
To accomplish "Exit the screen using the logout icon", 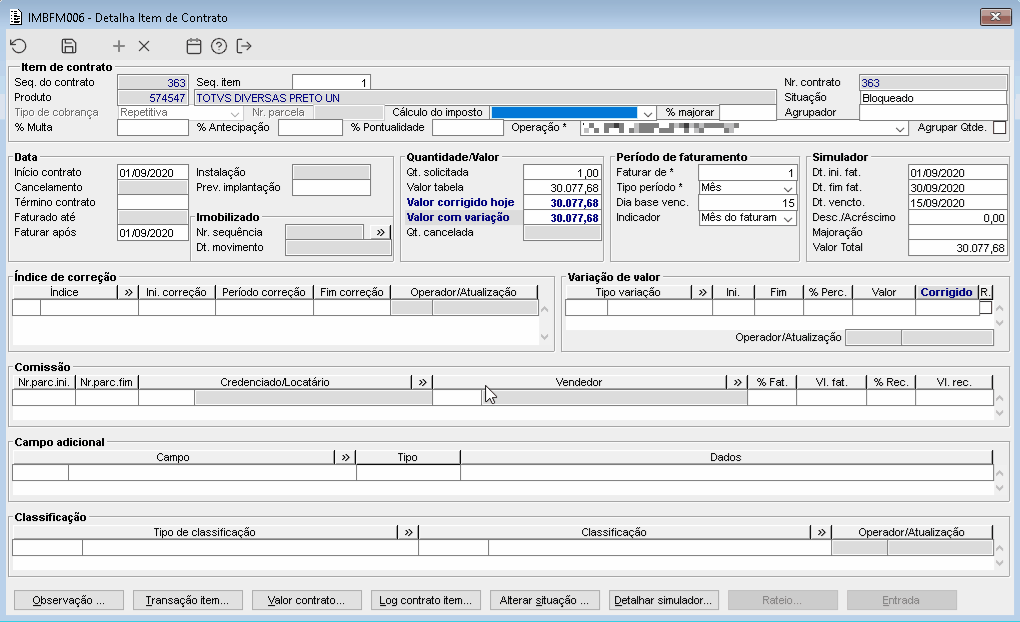I will pyautogui.click(x=244, y=46).
